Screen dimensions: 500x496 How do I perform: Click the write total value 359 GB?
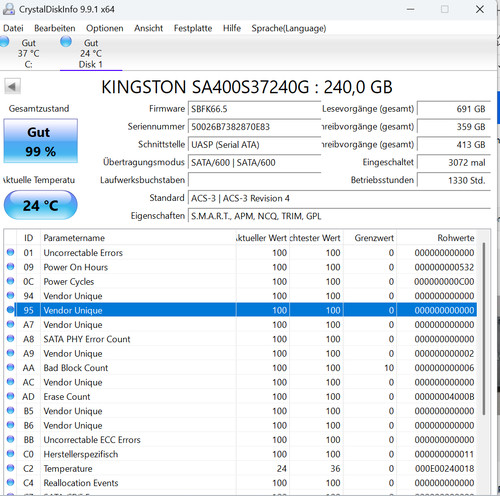tap(454, 127)
